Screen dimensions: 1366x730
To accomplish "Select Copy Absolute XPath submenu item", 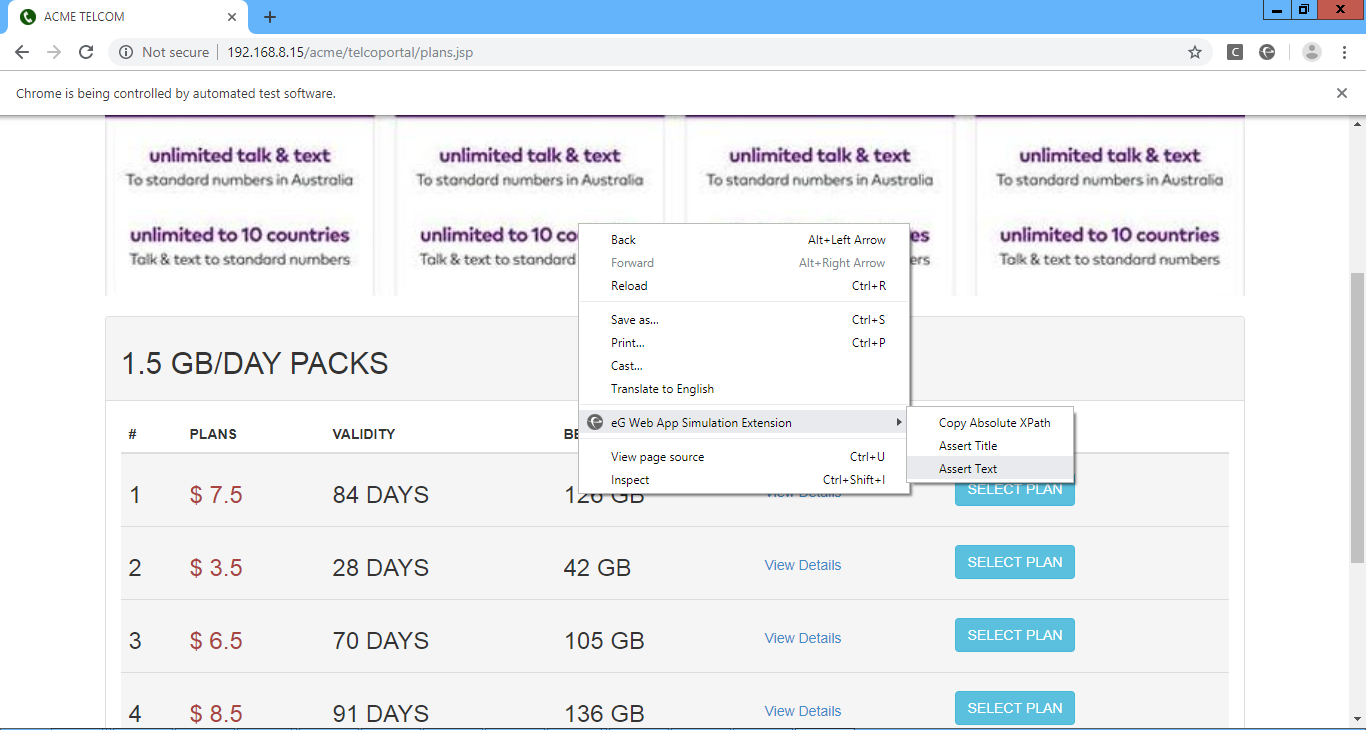I will point(990,423).
